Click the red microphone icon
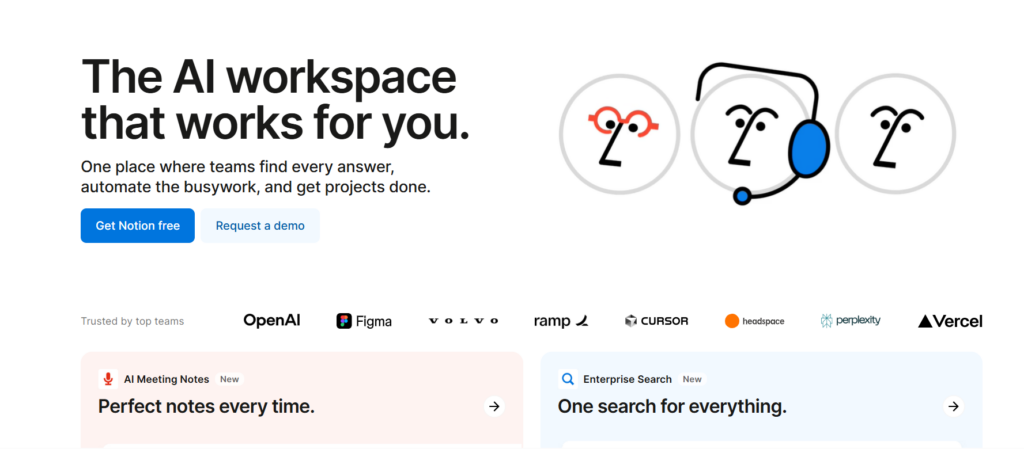Viewport: 1024px width, 449px height. [x=109, y=379]
